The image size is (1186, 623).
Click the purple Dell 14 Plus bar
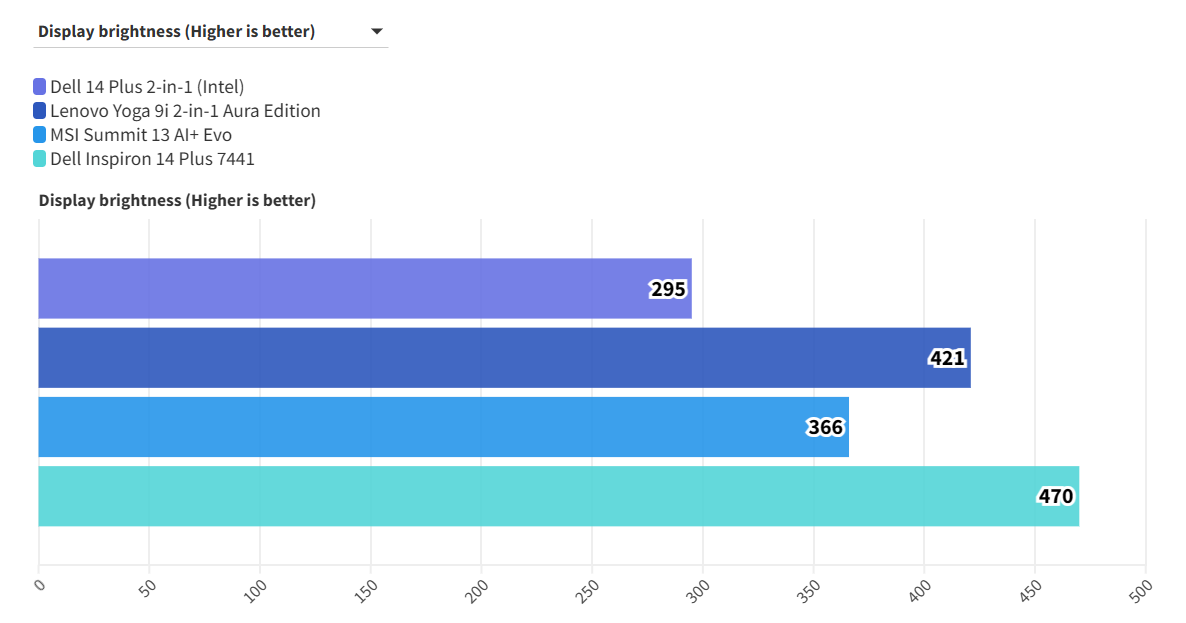coord(340,289)
